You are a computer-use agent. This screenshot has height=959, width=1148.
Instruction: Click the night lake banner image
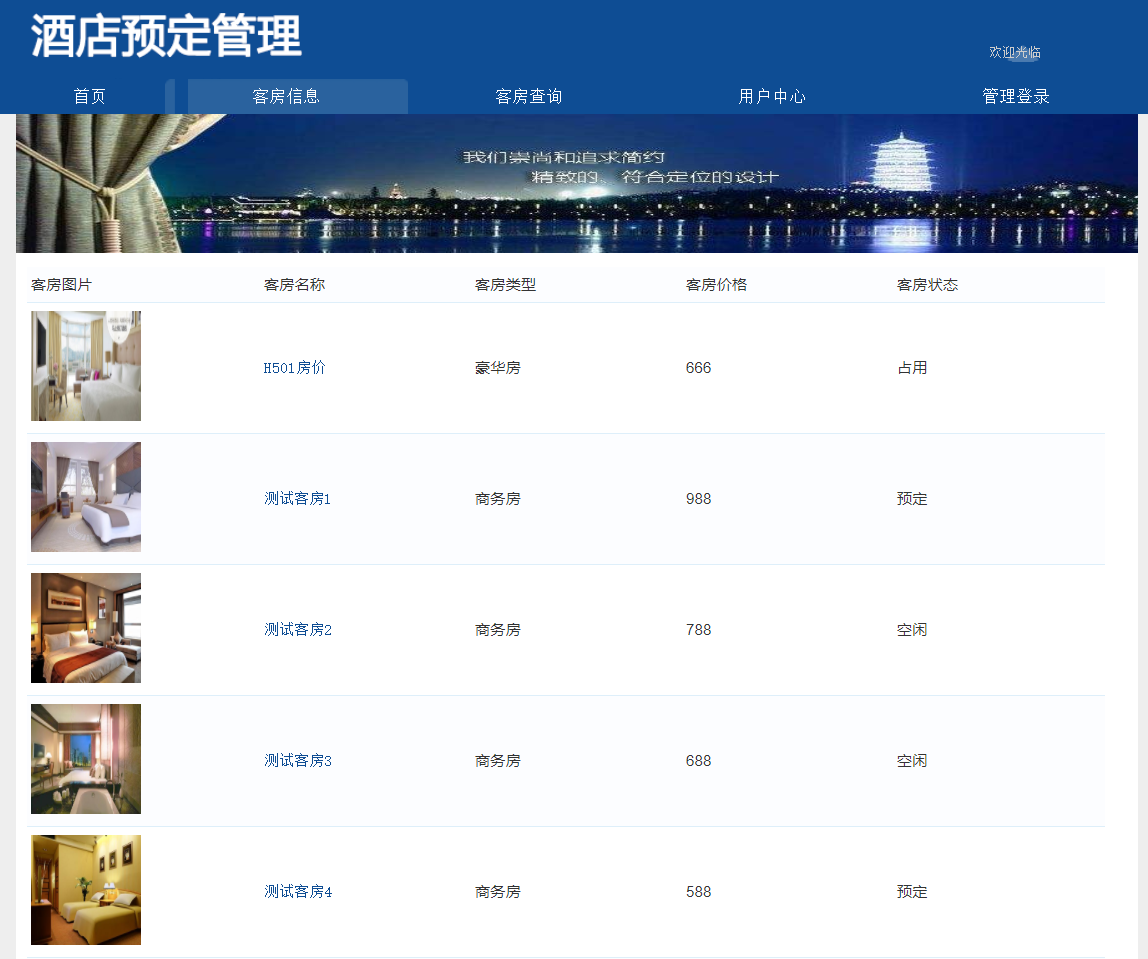tap(577, 183)
